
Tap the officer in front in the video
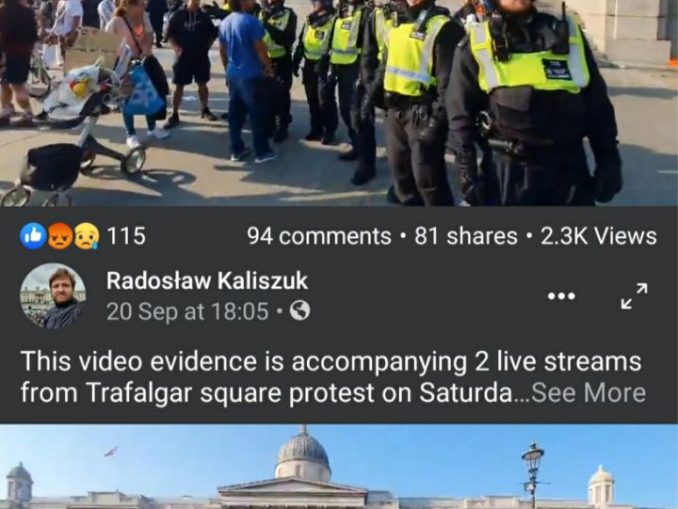tap(535, 104)
